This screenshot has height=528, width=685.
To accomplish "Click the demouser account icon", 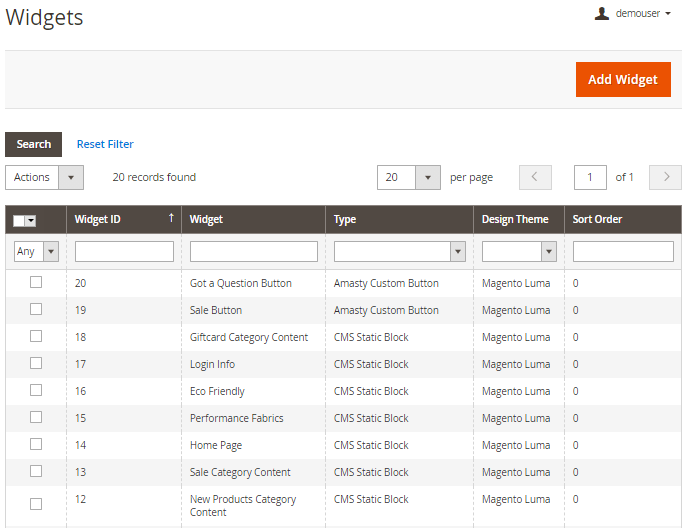I will tap(601, 13).
